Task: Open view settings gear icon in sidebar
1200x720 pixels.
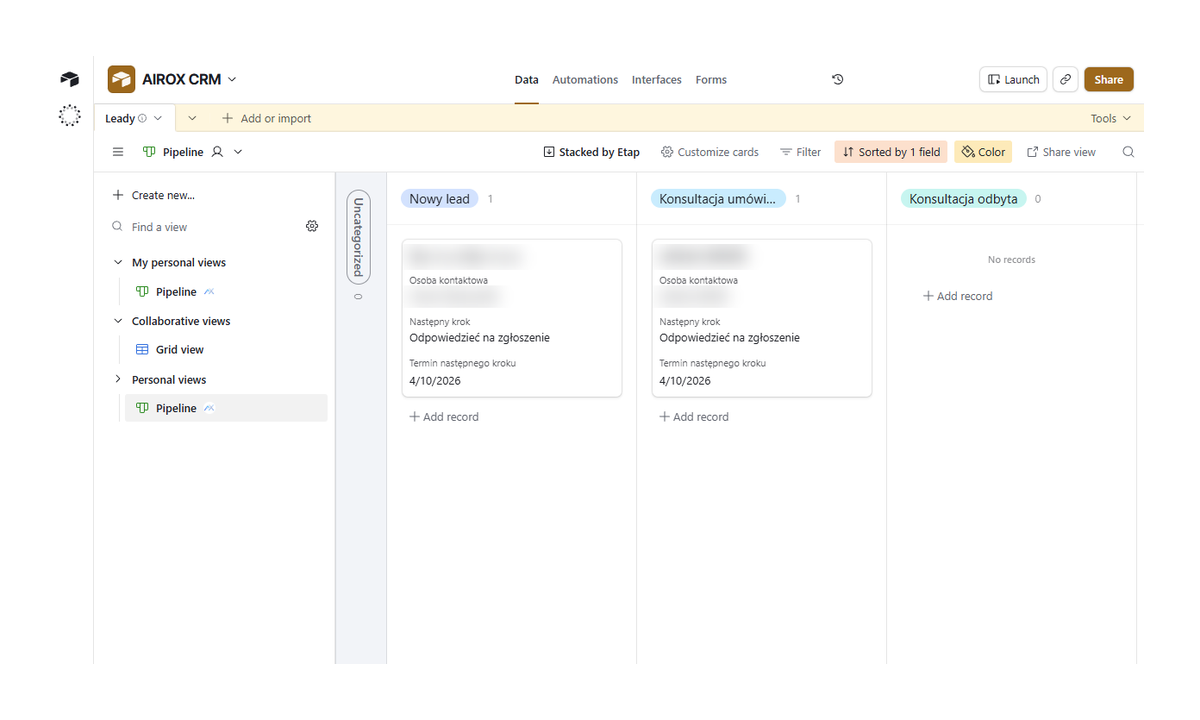Action: 312,227
